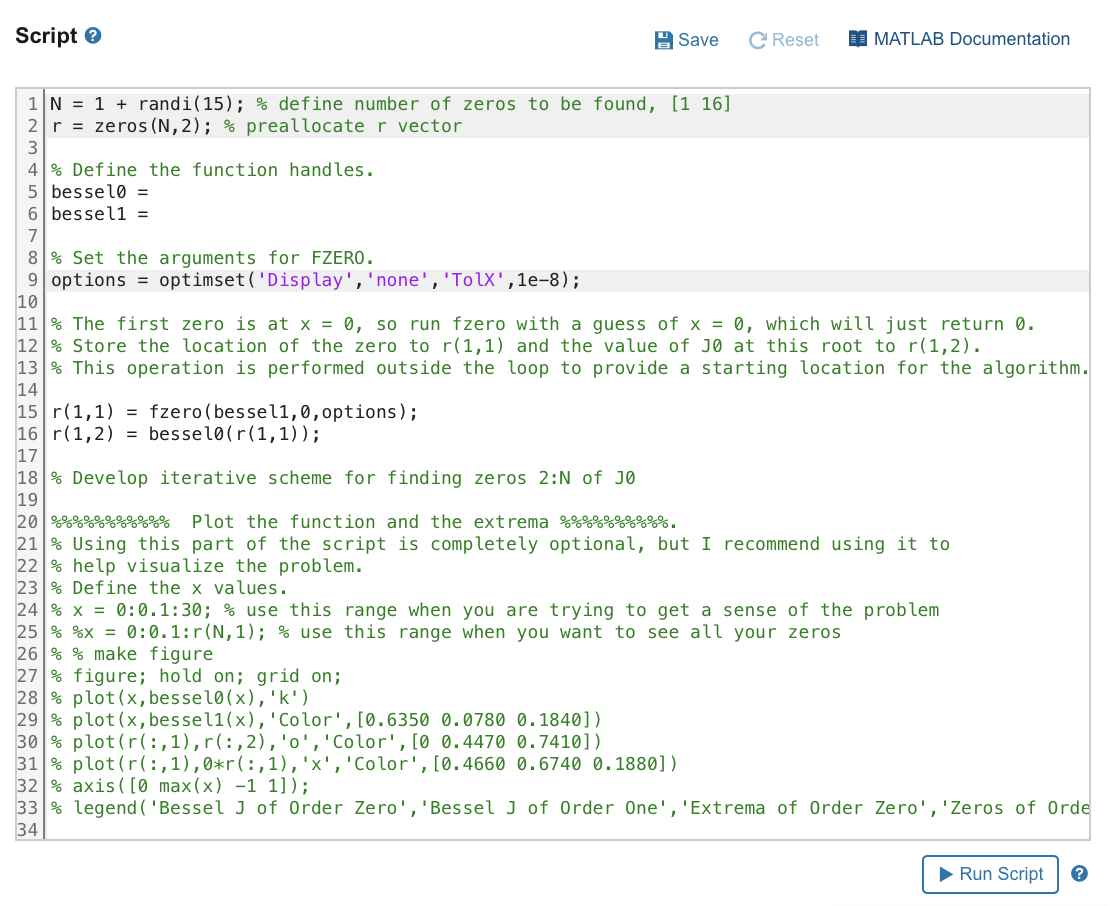Click the '% % make figure' comment line
1110x906 pixels.
[132, 654]
